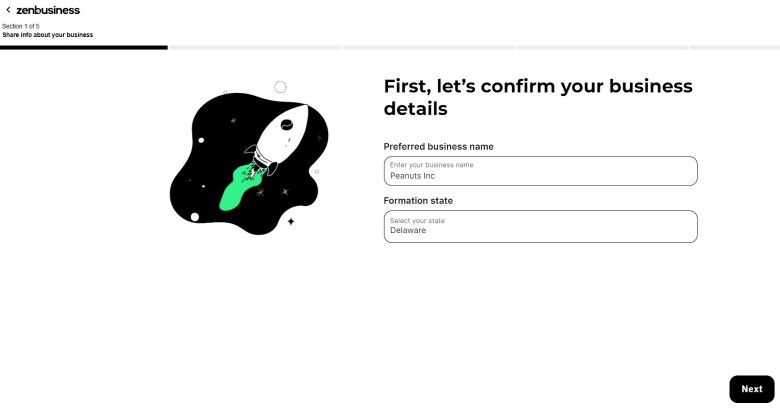
Task: Click the filled first progress bar segment
Action: click(84, 48)
